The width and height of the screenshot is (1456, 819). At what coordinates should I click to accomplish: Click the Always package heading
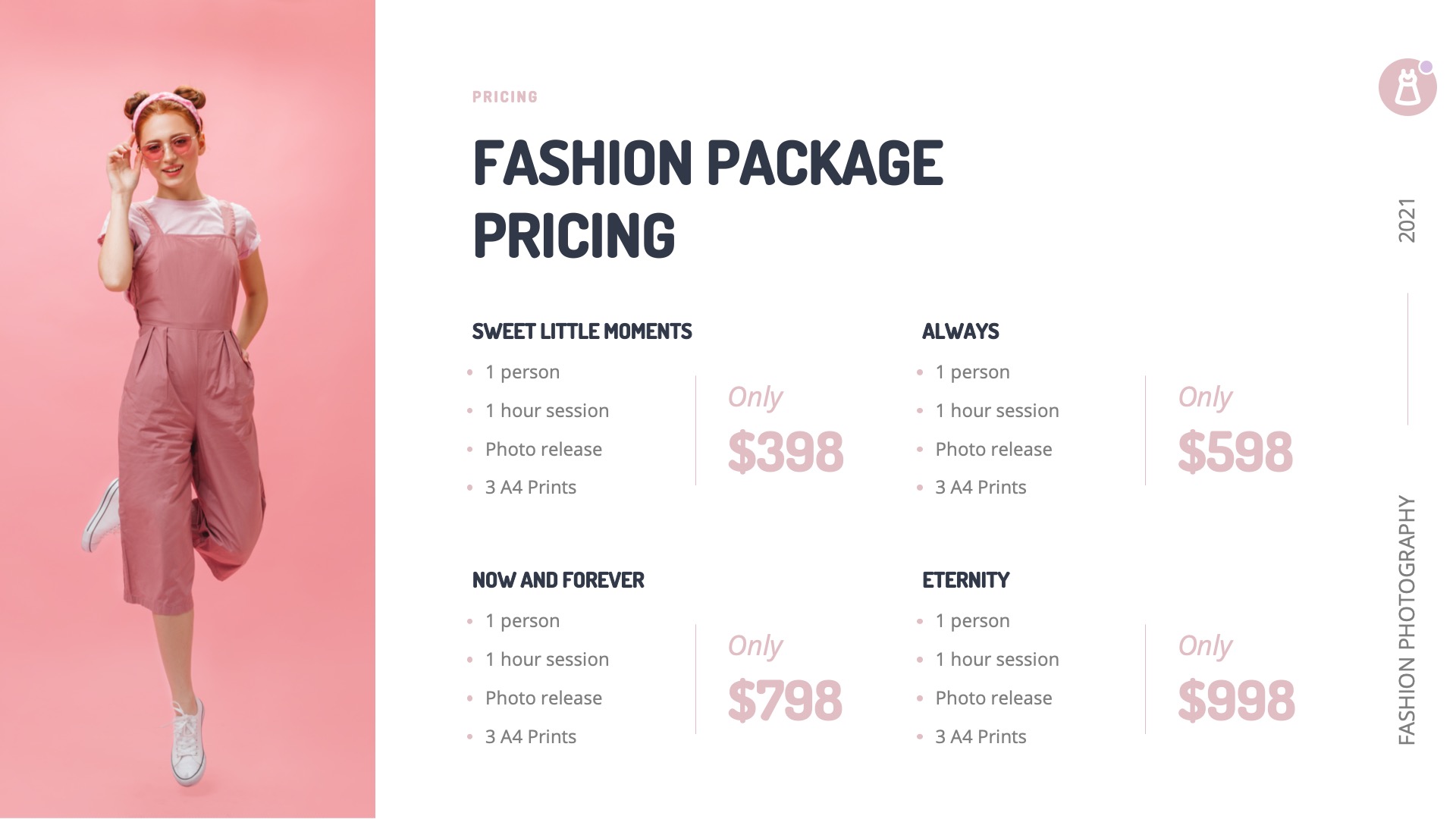(960, 331)
